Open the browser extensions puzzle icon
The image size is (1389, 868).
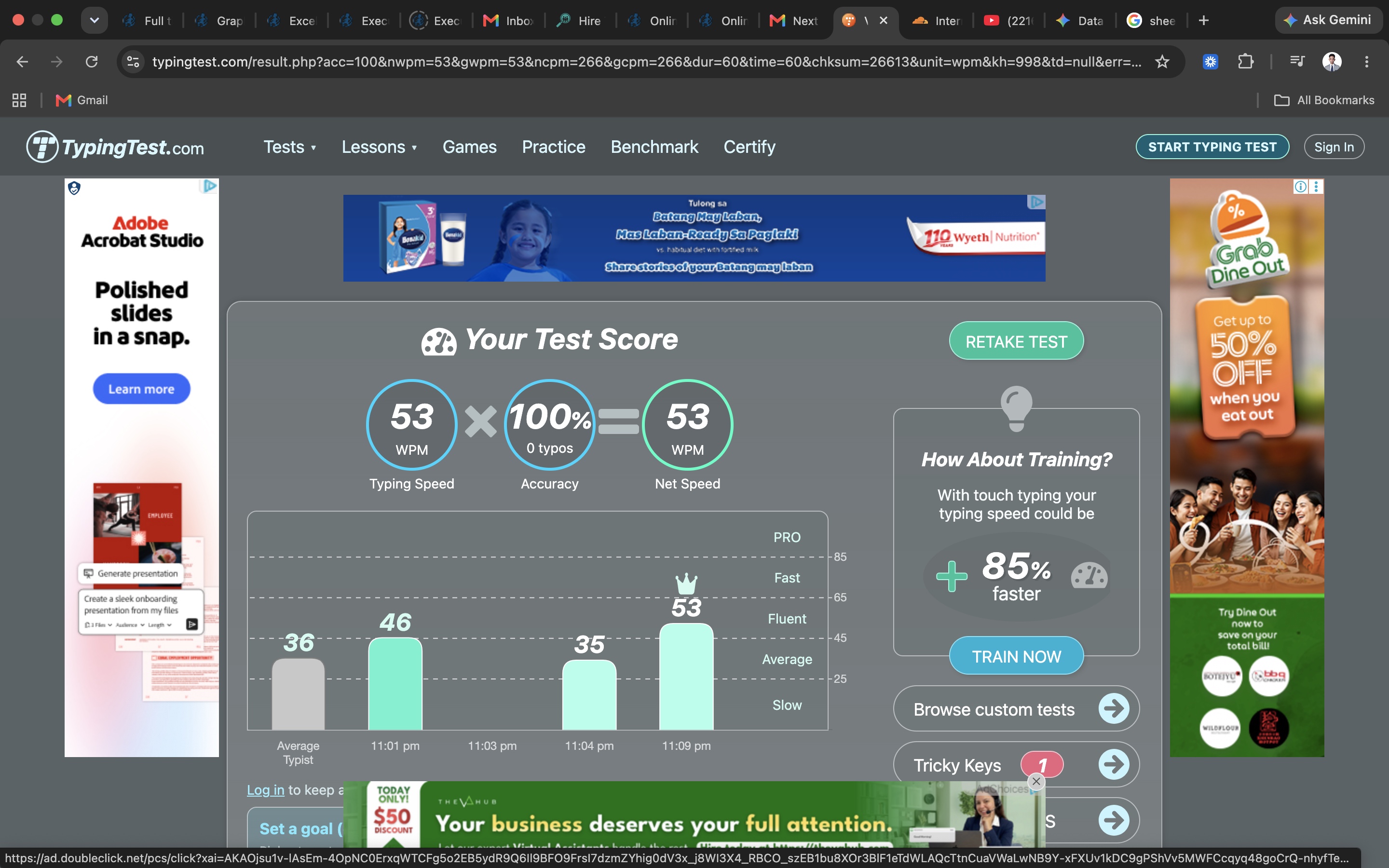(1245, 61)
